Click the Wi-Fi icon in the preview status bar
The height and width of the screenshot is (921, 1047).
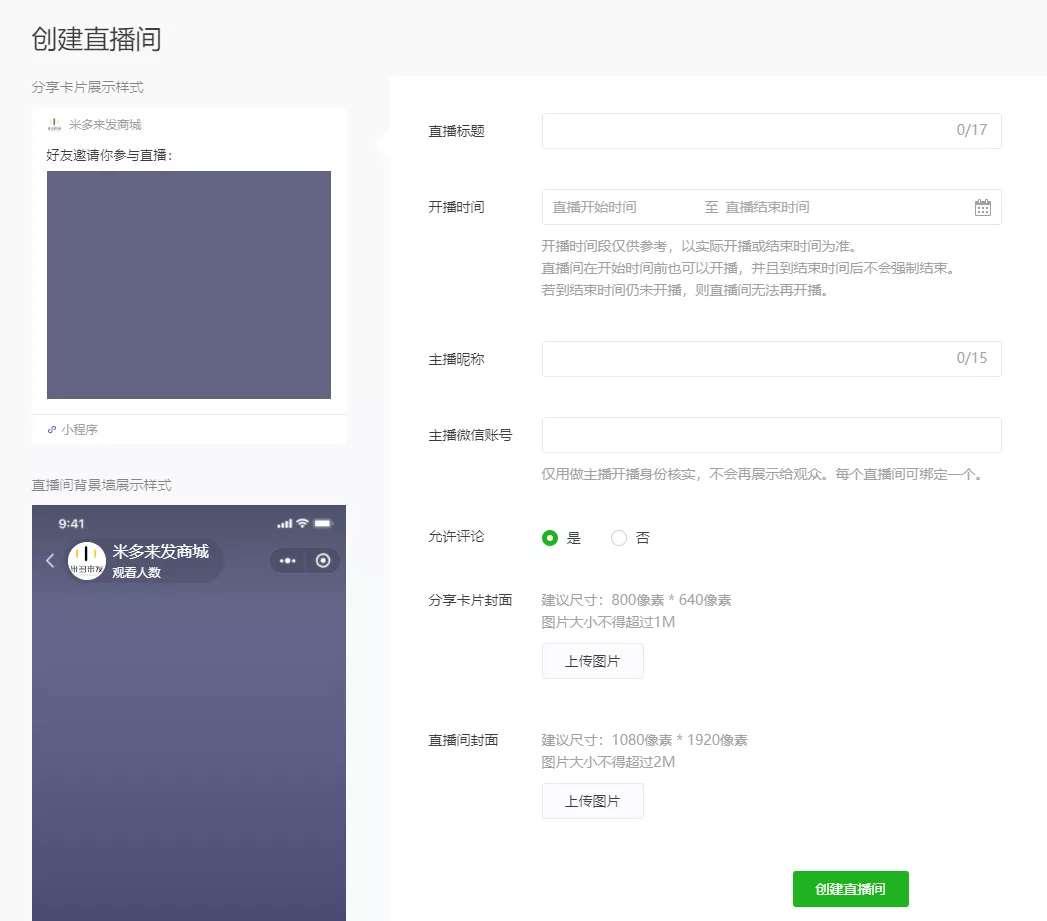pos(304,522)
